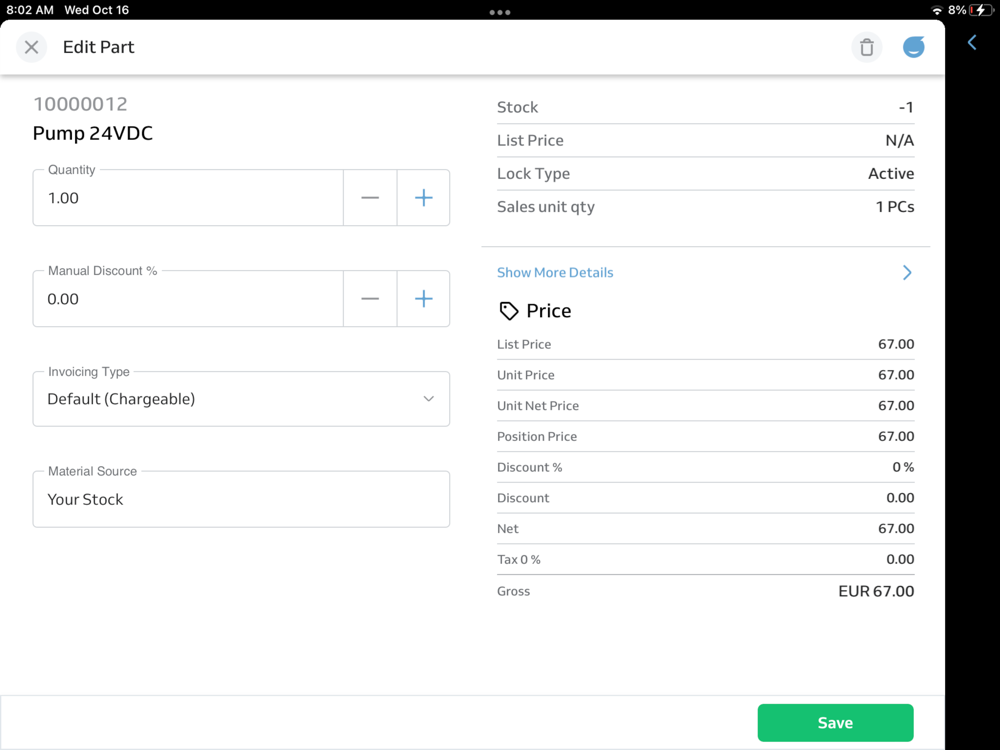Increase Quantity with plus button
The height and width of the screenshot is (750, 1000).
pyautogui.click(x=423, y=198)
